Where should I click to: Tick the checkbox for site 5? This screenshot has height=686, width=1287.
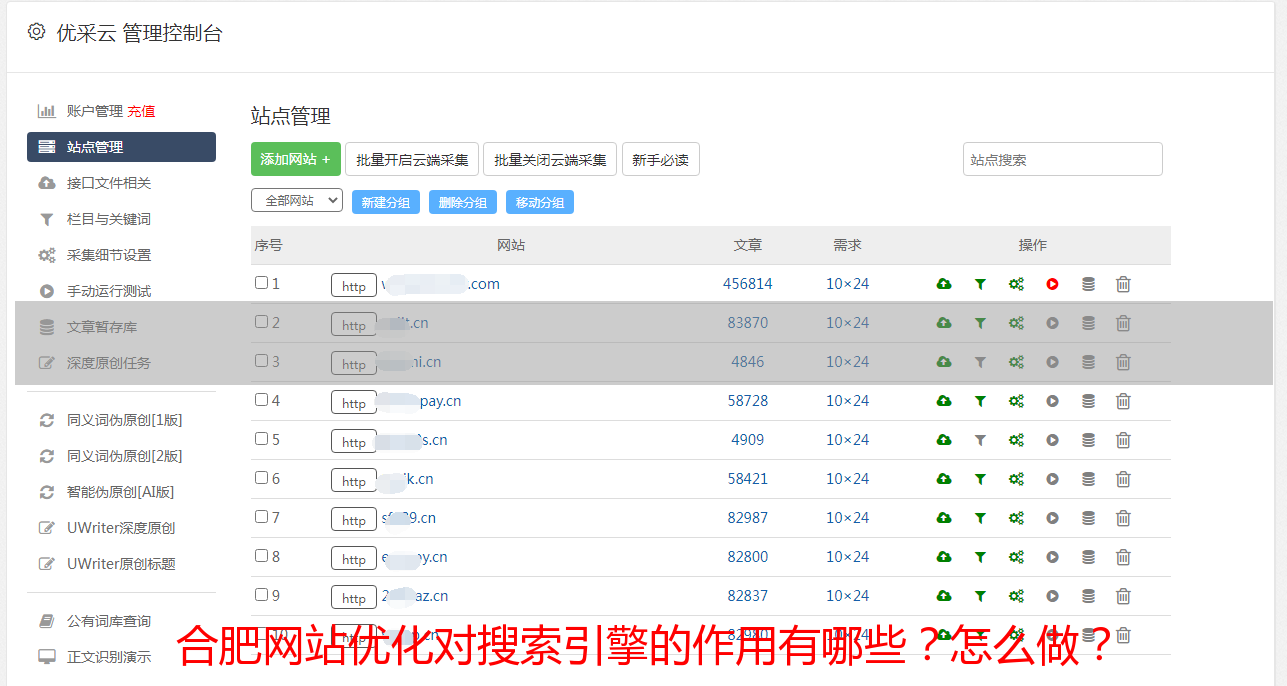pyautogui.click(x=261, y=439)
